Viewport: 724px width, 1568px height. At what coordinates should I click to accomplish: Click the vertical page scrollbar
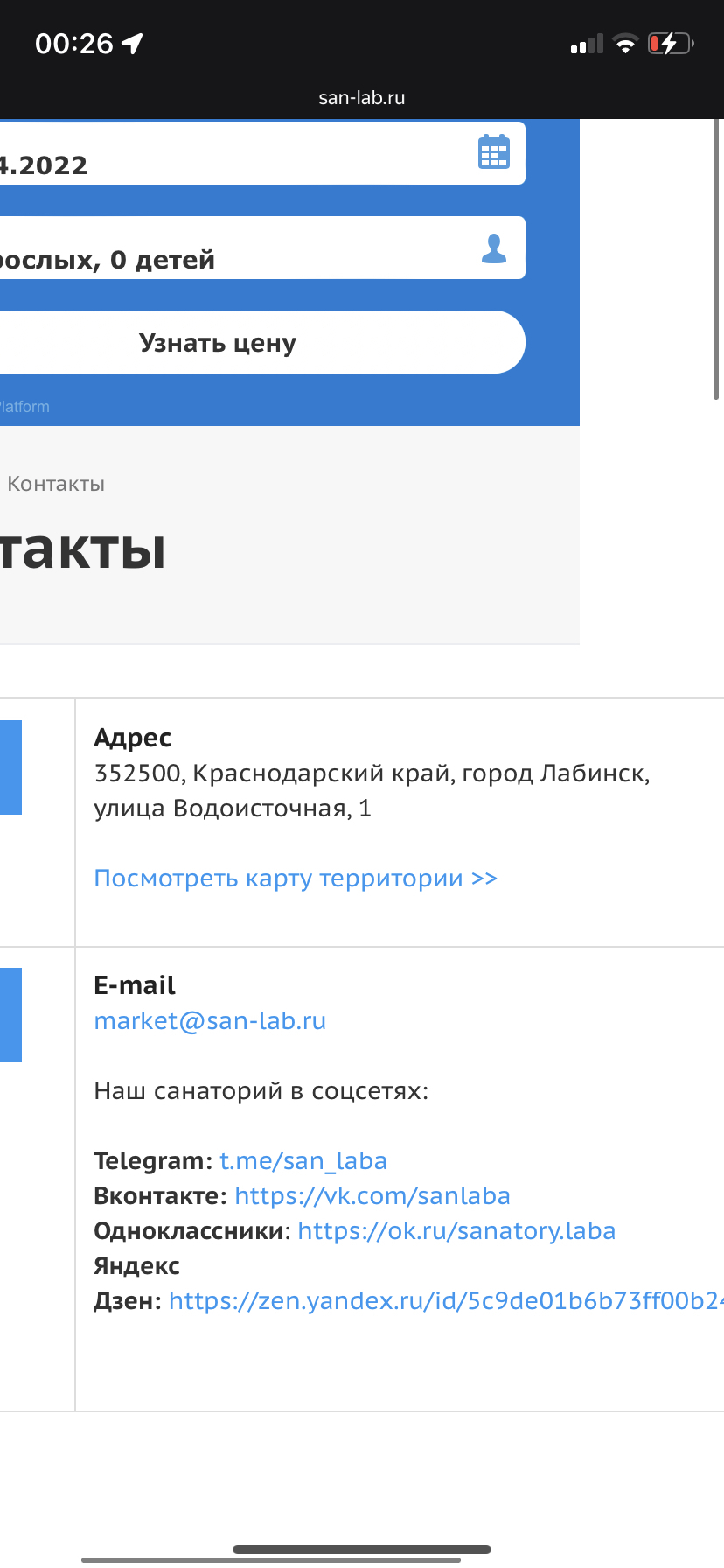(716, 262)
